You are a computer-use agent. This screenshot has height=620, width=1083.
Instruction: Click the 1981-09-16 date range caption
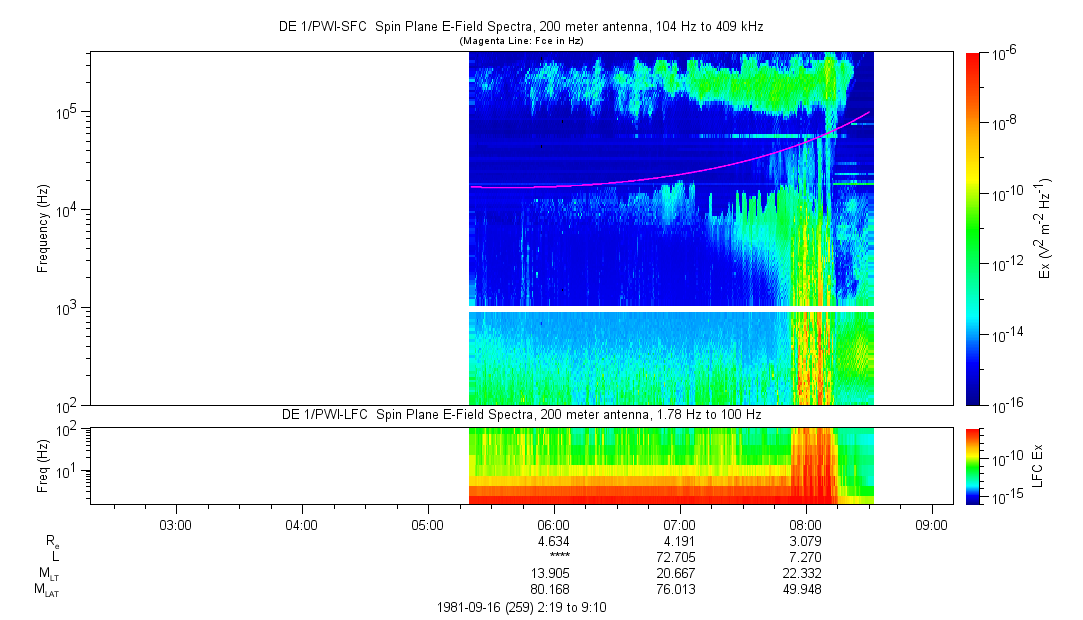pos(520,608)
